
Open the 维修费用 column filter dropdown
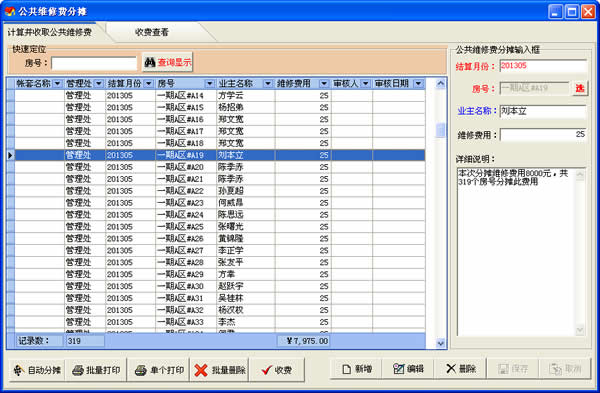coord(324,83)
